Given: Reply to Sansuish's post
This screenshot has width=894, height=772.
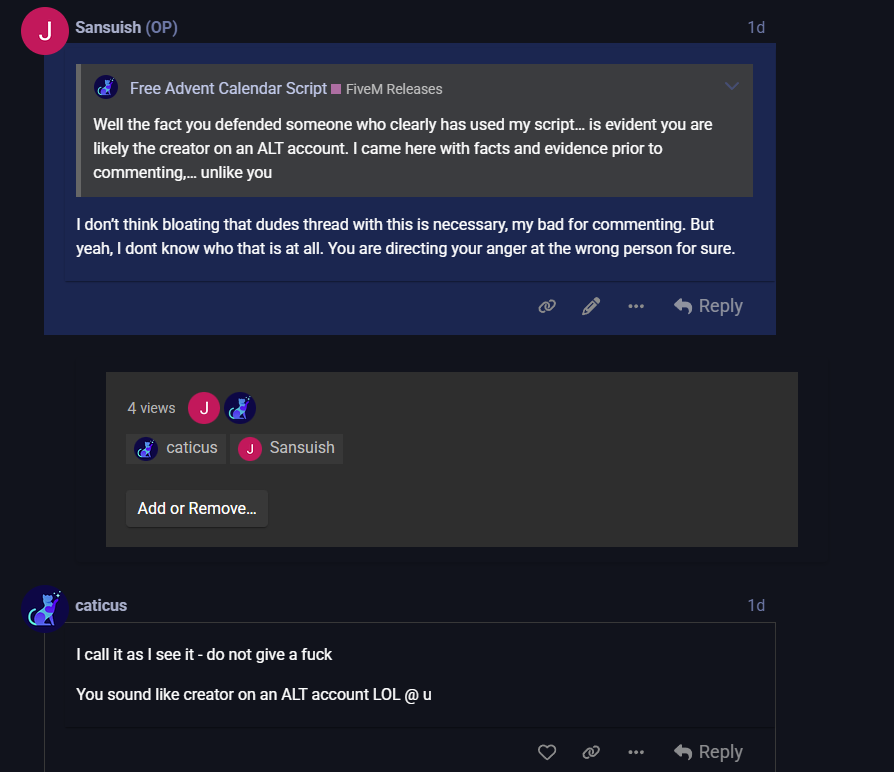Looking at the screenshot, I should coord(709,306).
